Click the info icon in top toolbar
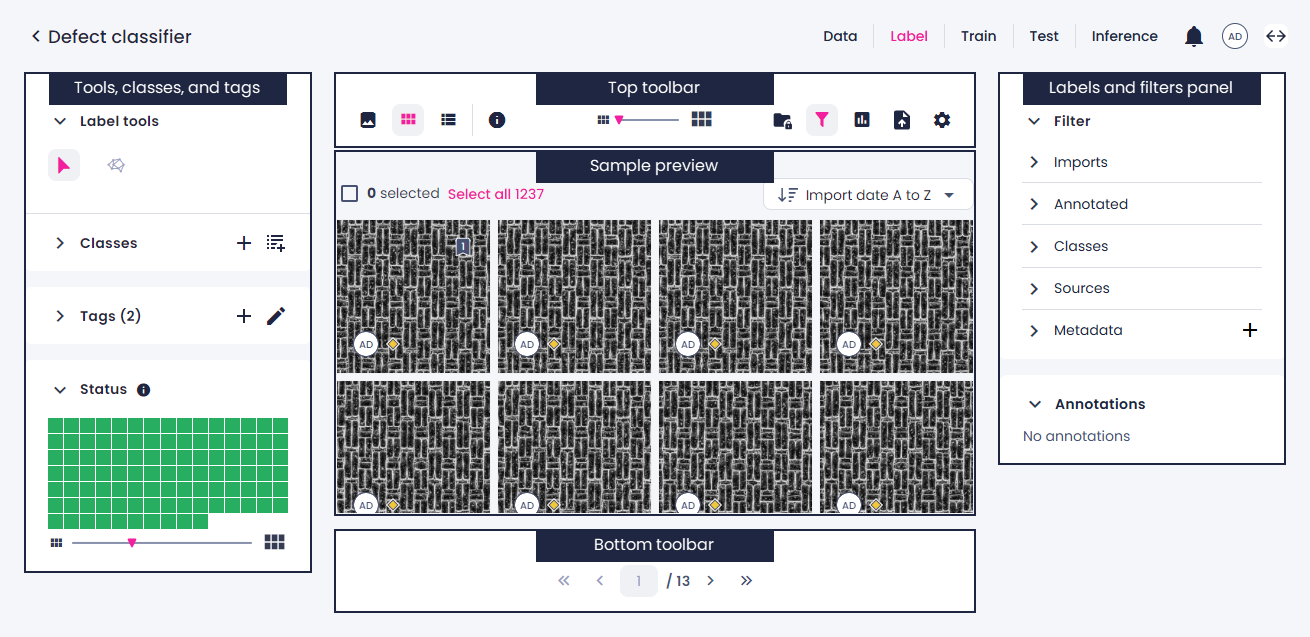The height and width of the screenshot is (637, 1310). point(497,120)
